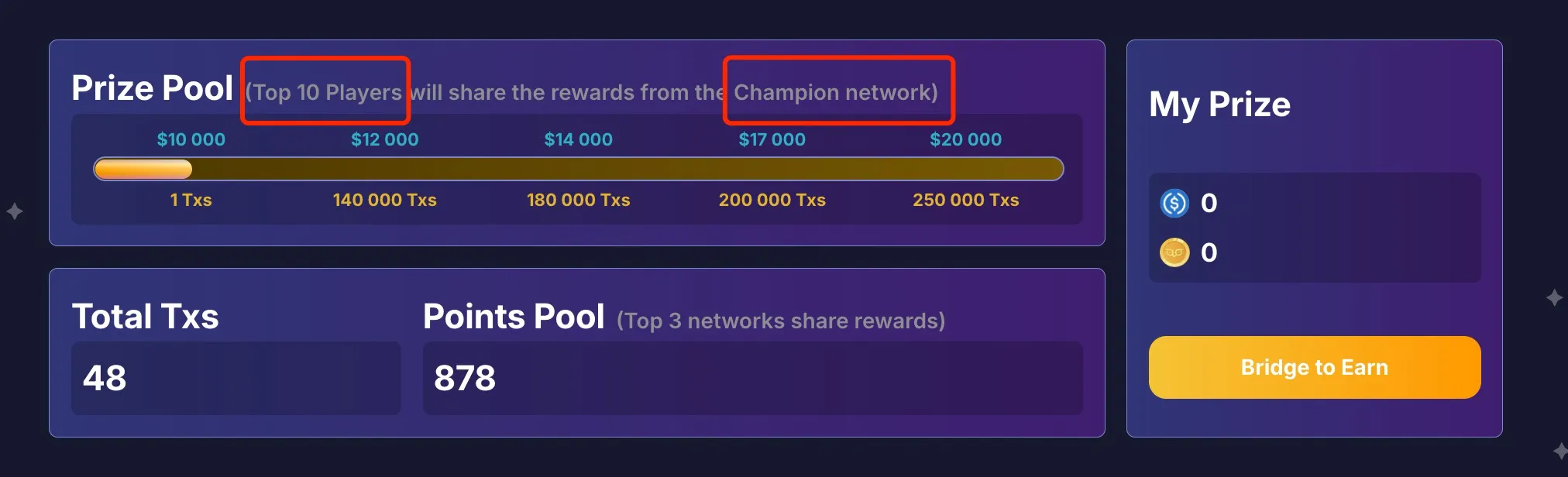Select the $20 000 top prize label
Image resolution: width=1568 pixels, height=477 pixels.
pos(965,139)
